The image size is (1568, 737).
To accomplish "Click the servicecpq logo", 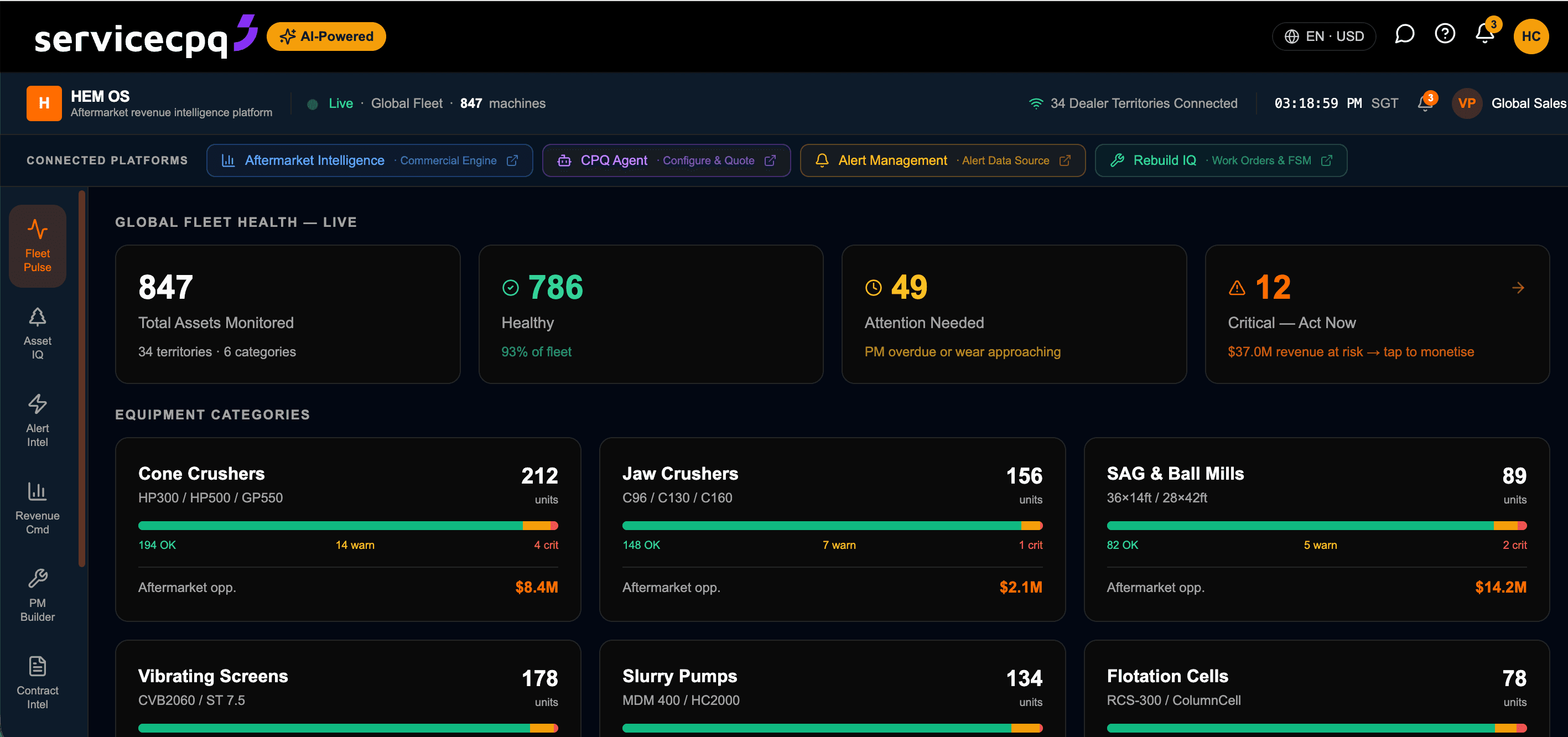I will [x=146, y=37].
